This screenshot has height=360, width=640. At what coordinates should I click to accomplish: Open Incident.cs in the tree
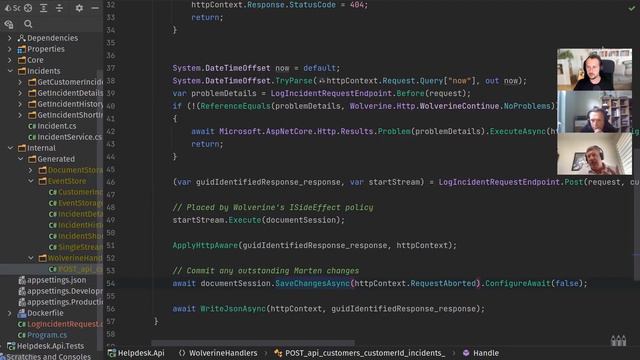[57, 126]
